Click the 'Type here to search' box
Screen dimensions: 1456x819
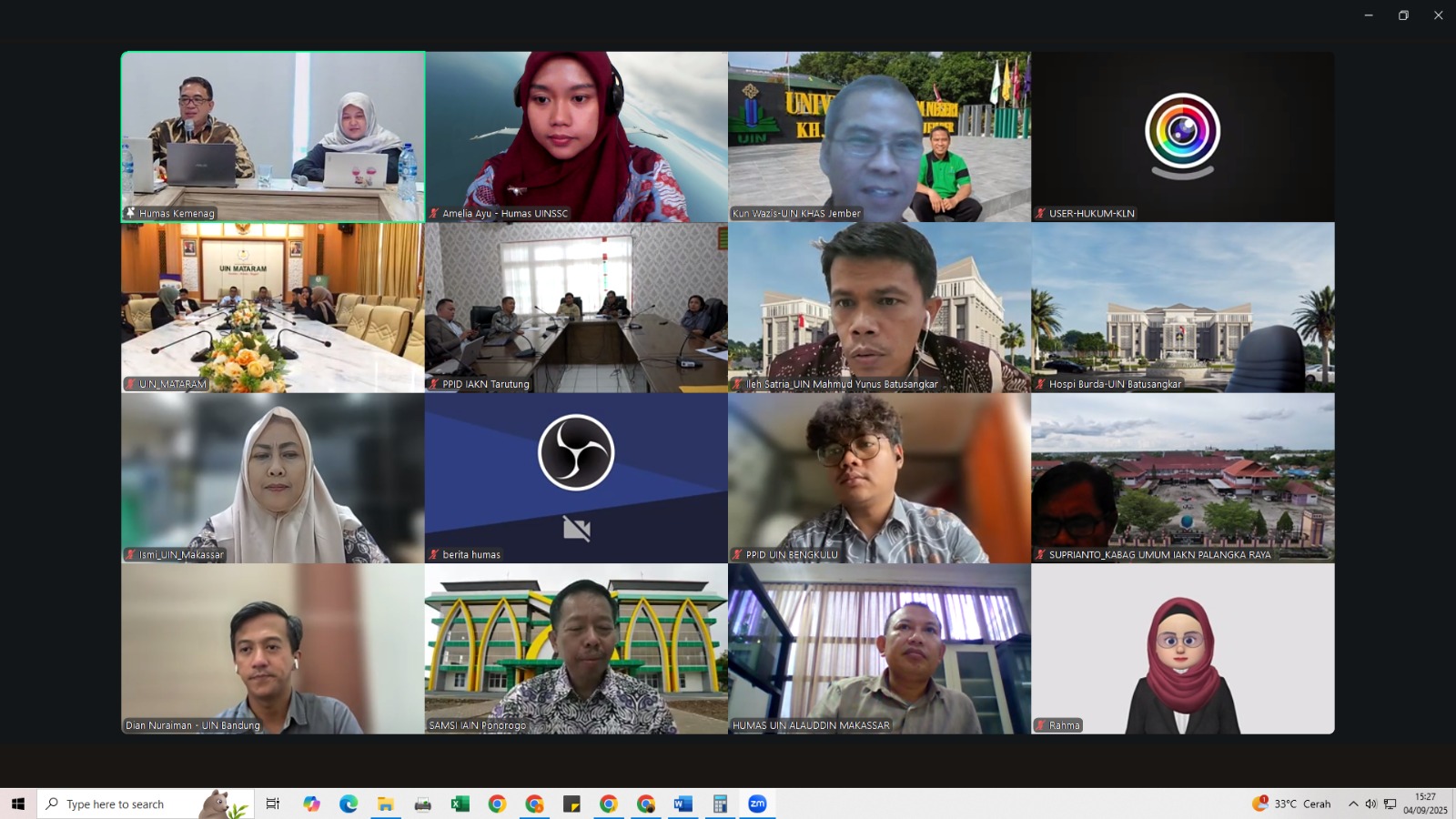[x=127, y=804]
